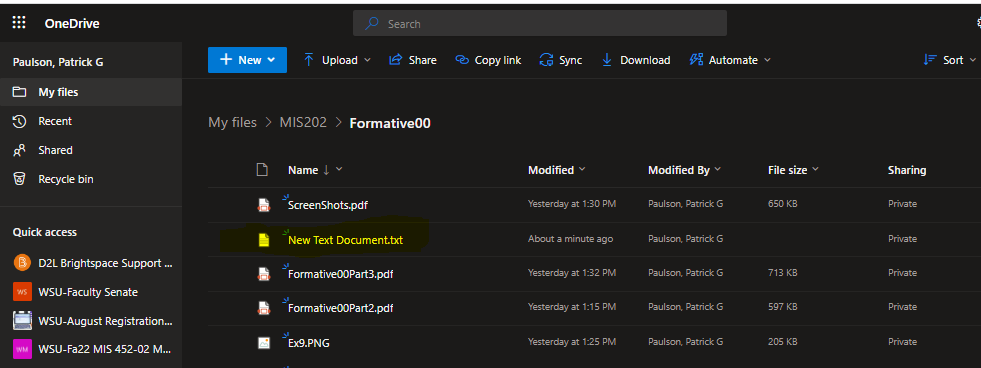The width and height of the screenshot is (981, 368).
Task: Click Private sharing status for ScreenShots.pdf
Action: pos(902,204)
